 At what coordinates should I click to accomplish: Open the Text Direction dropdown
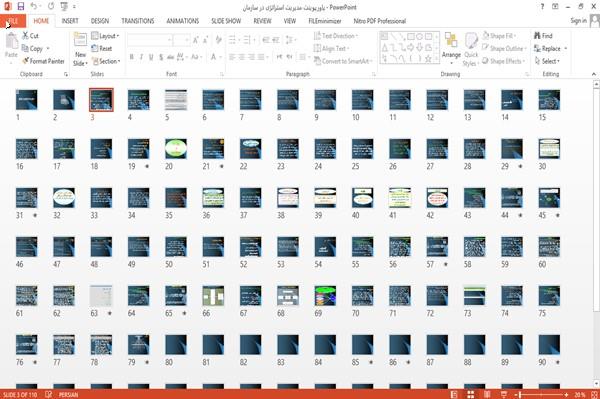[x=336, y=36]
